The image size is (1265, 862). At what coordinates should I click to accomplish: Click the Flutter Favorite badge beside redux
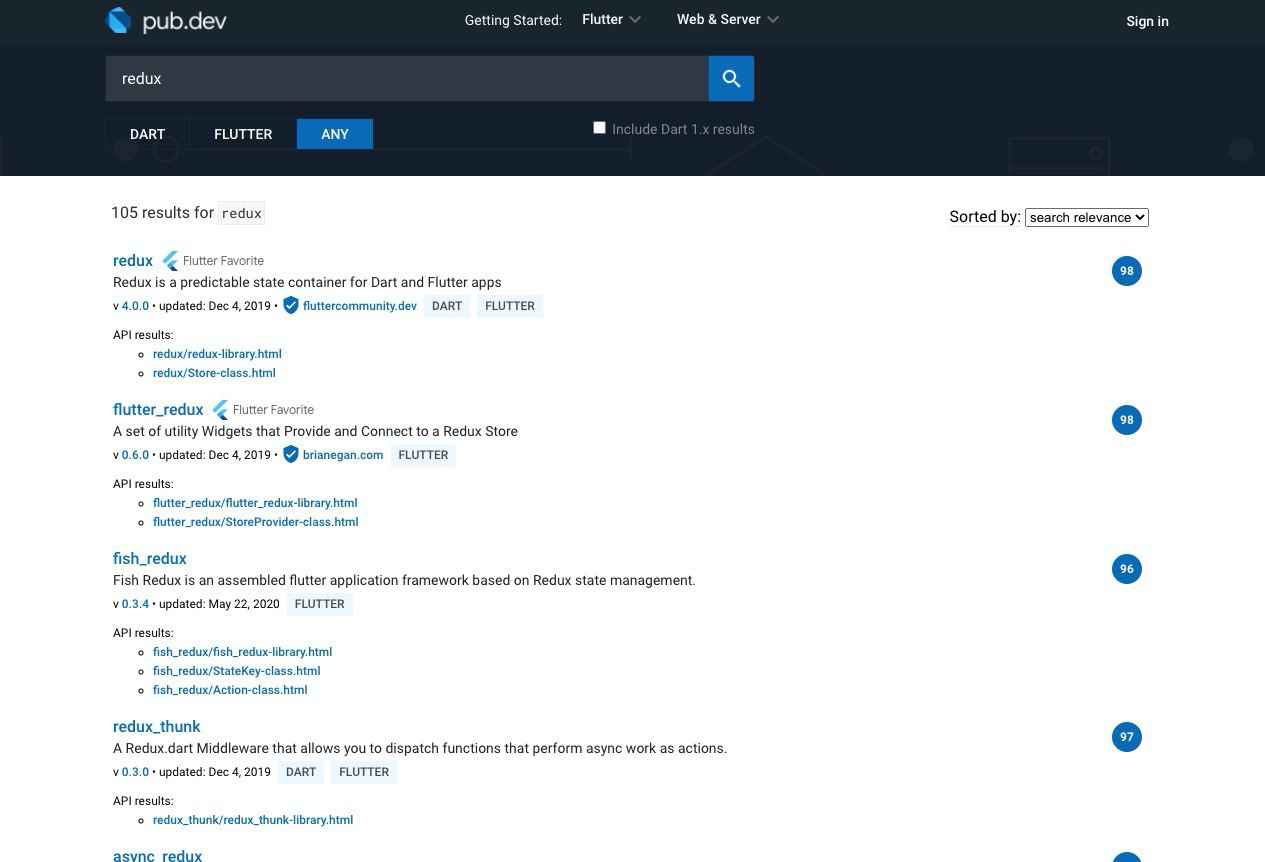point(213,261)
